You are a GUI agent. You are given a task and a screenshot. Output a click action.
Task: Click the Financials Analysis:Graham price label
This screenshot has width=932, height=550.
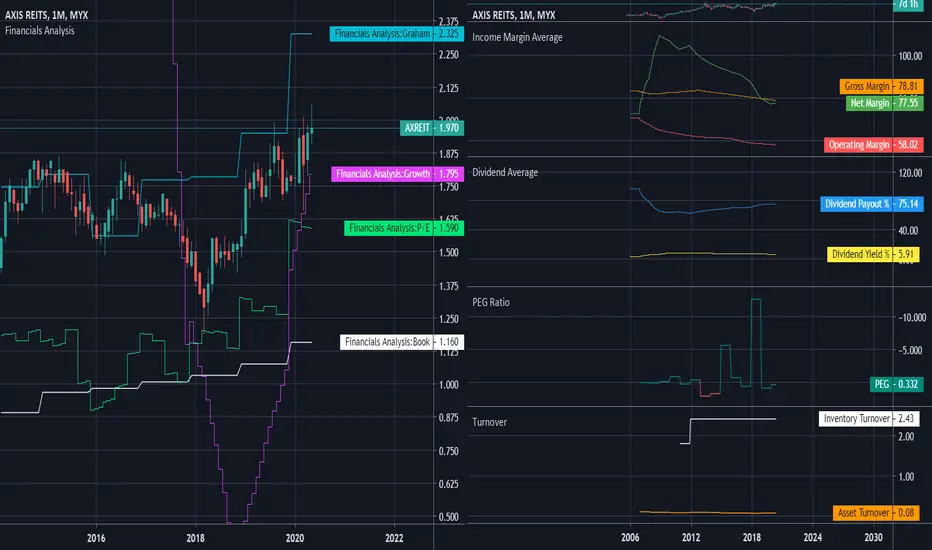[396, 34]
